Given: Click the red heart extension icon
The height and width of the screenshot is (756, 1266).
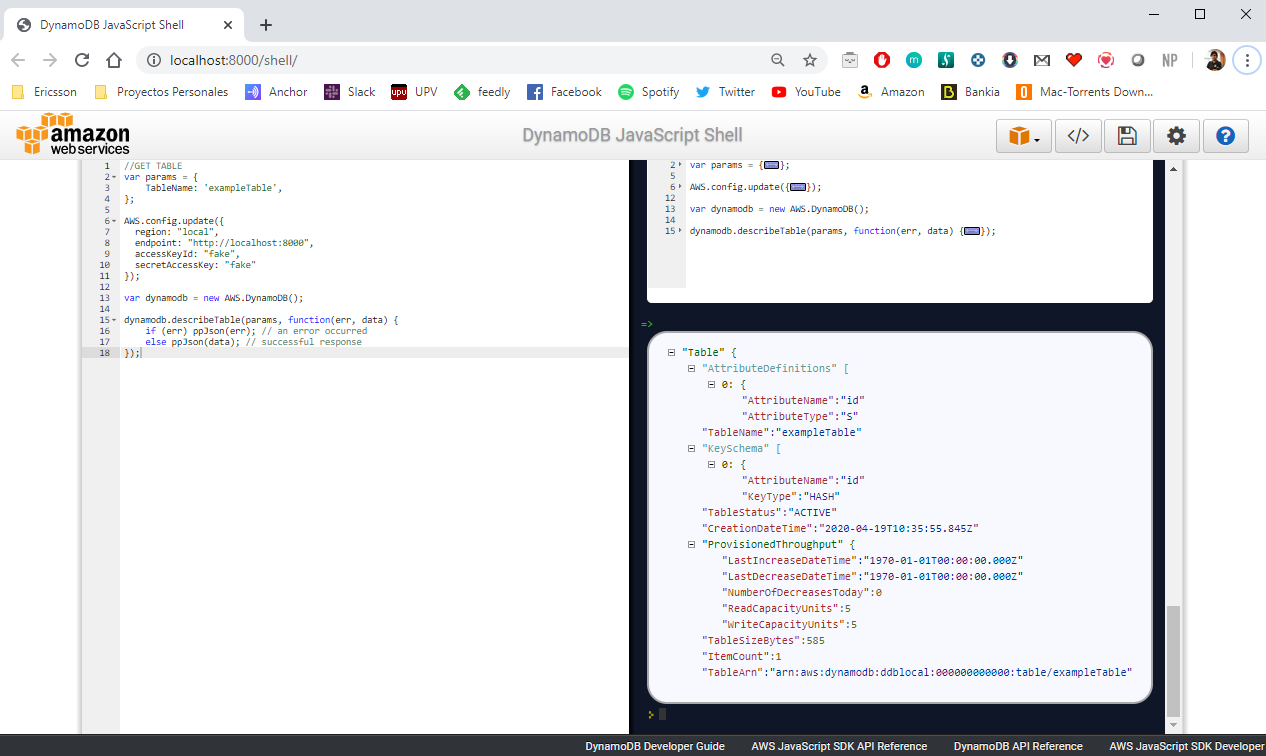Looking at the screenshot, I should pyautogui.click(x=1074, y=60).
